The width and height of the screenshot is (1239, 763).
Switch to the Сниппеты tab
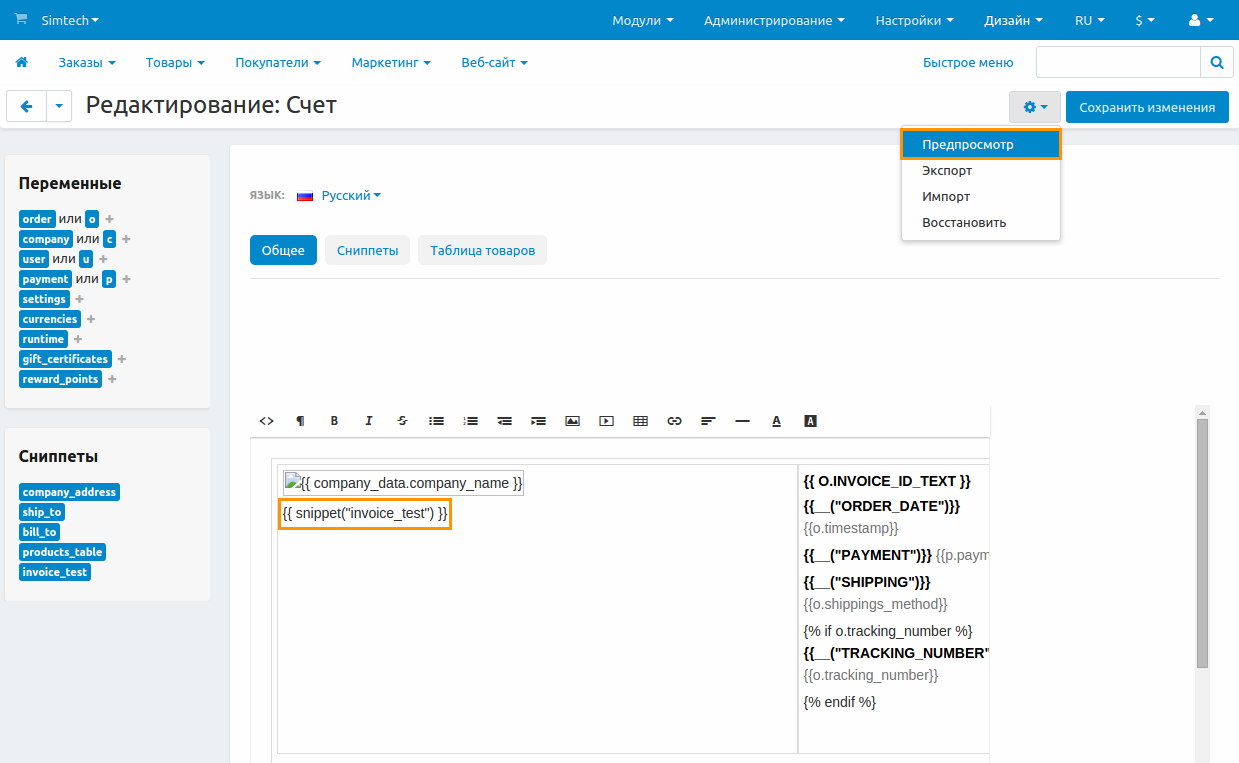pos(367,250)
